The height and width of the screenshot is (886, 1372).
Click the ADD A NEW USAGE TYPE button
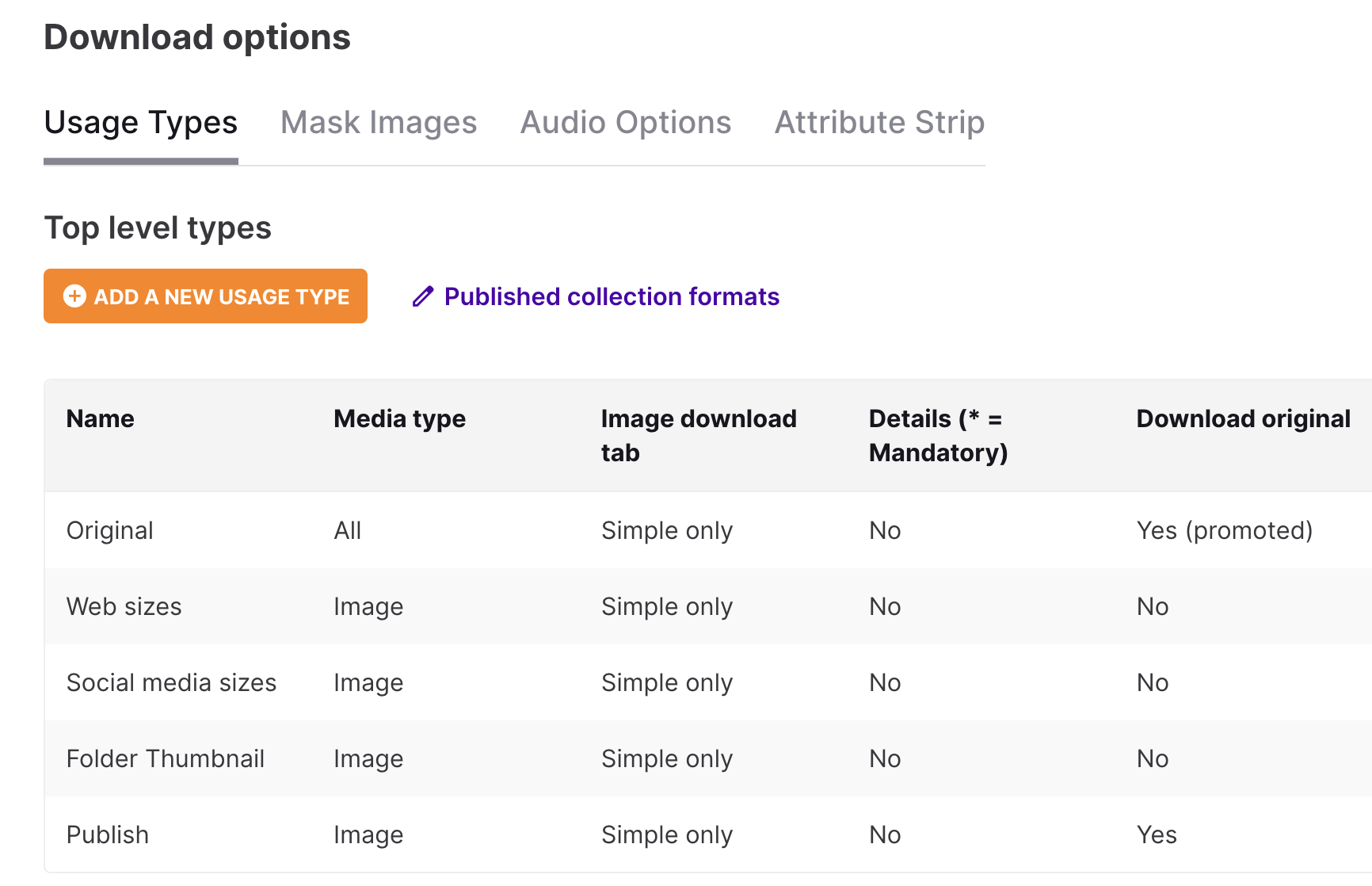205,296
